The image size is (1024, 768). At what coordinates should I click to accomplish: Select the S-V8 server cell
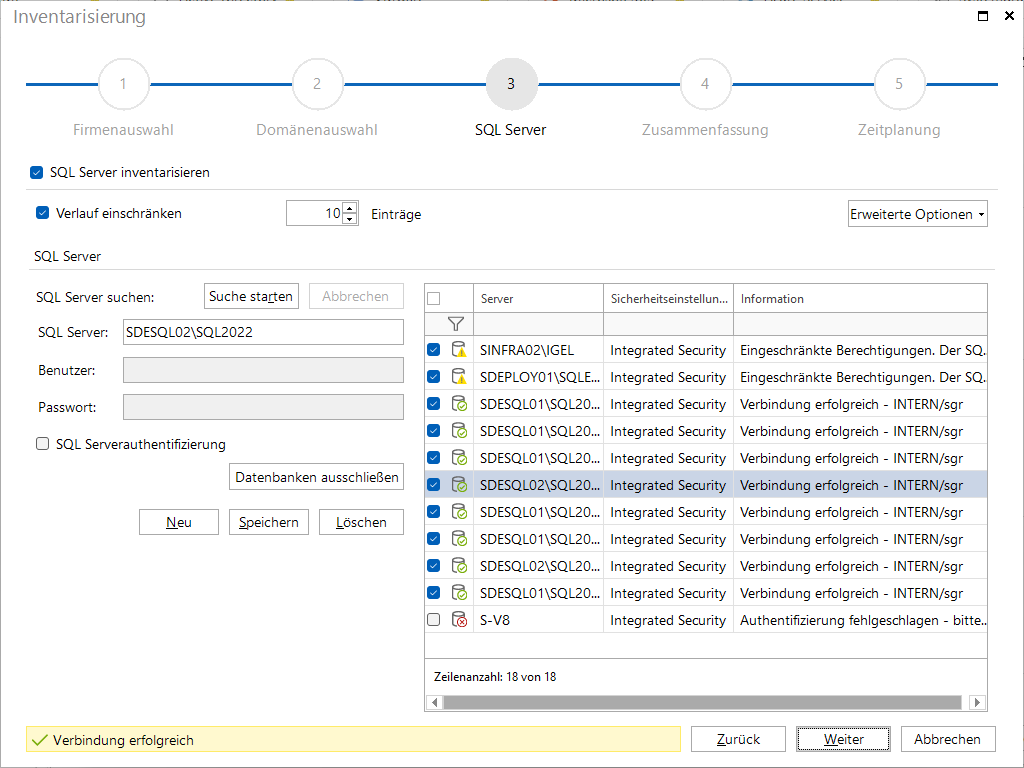pyautogui.click(x=538, y=619)
